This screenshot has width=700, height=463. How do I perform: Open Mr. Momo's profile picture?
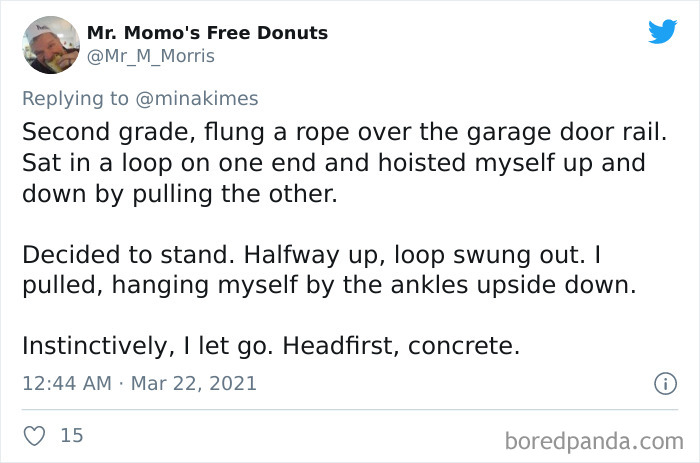point(50,44)
